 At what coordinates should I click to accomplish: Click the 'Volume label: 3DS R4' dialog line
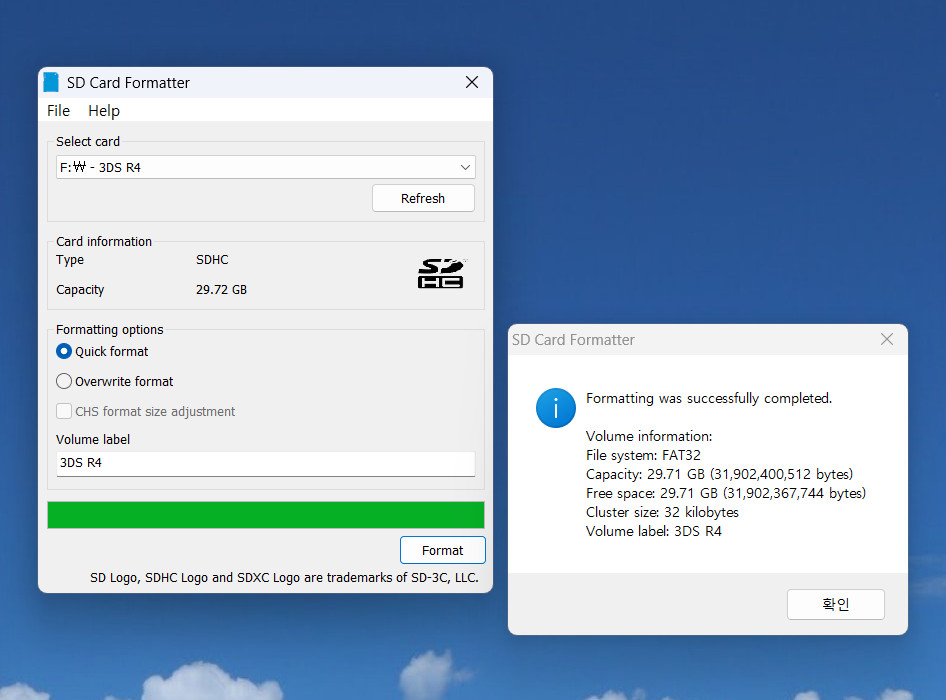point(653,531)
